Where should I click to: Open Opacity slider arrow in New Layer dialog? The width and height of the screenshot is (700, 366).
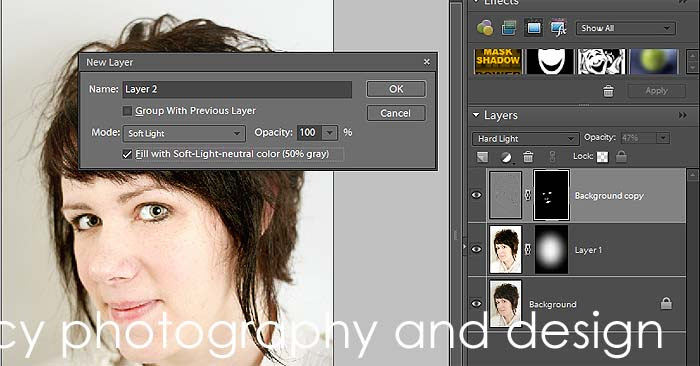tap(330, 133)
